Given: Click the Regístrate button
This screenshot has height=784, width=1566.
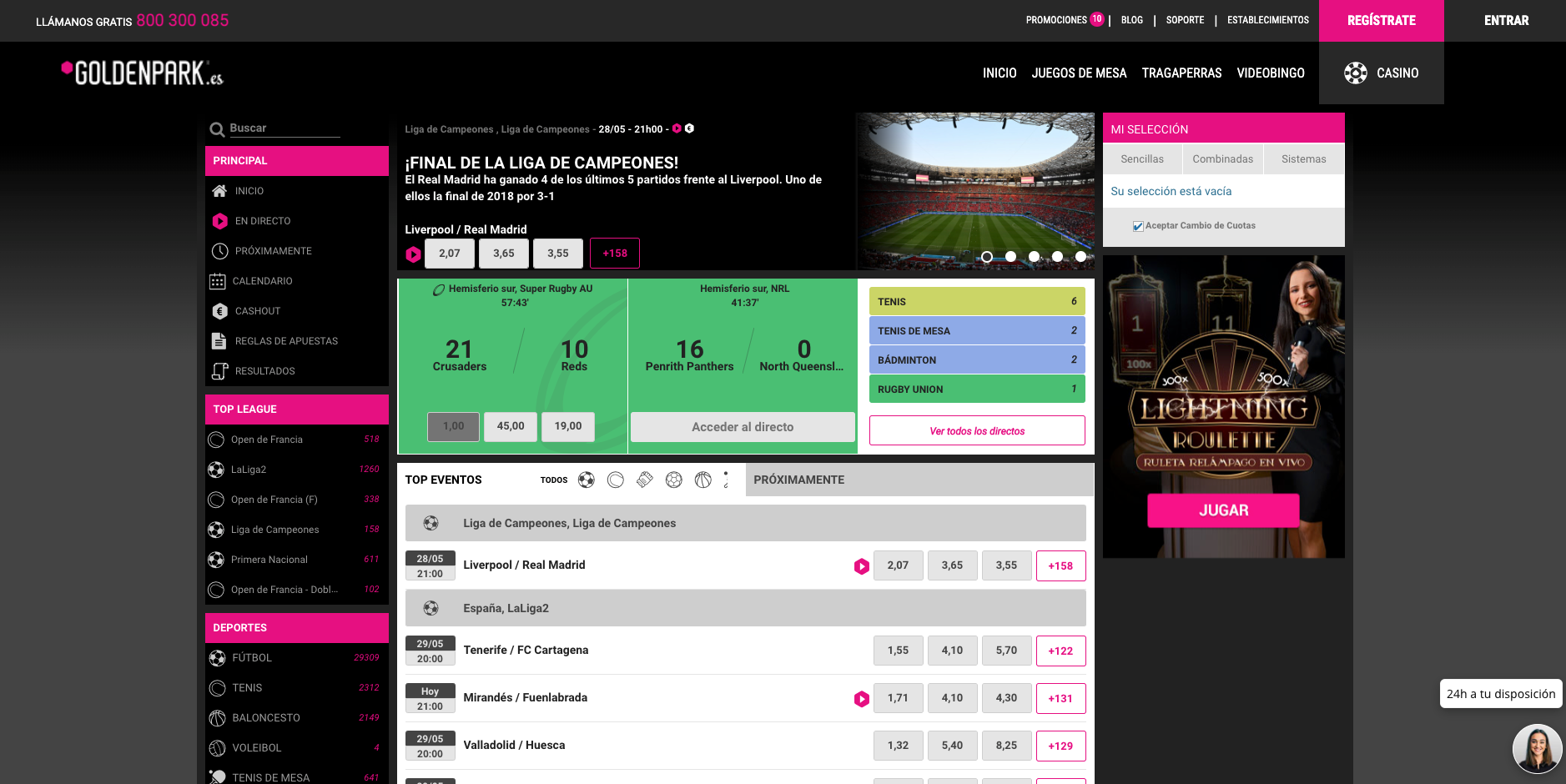Looking at the screenshot, I should 1382,21.
